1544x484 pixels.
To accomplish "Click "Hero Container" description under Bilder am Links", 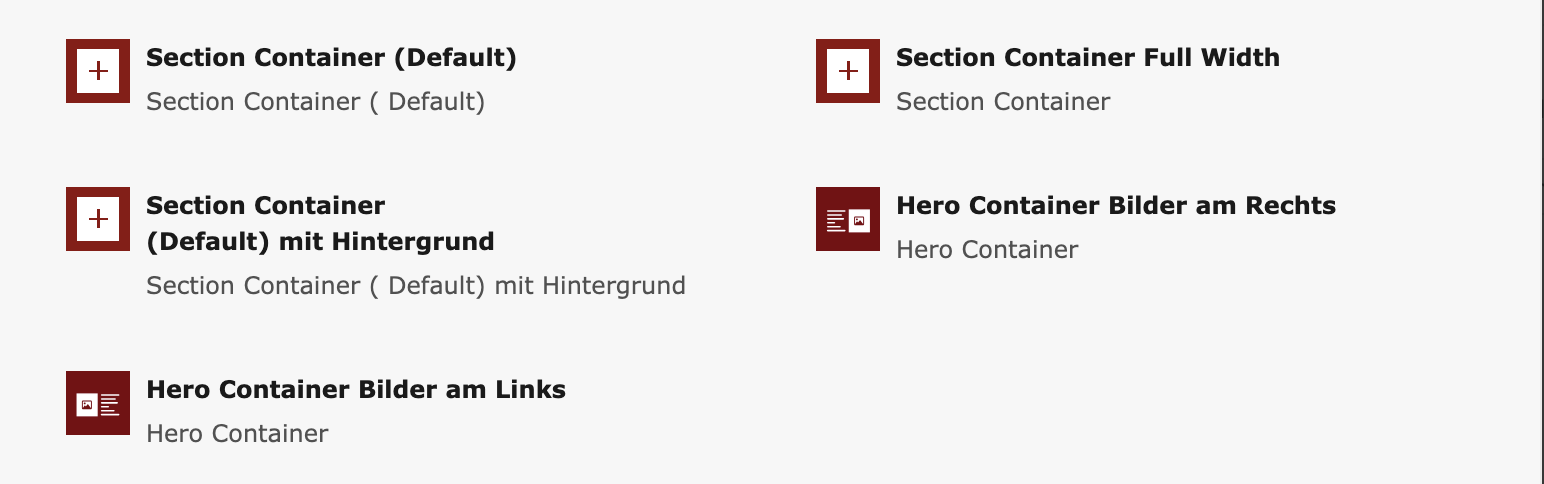I will pos(237,434).
